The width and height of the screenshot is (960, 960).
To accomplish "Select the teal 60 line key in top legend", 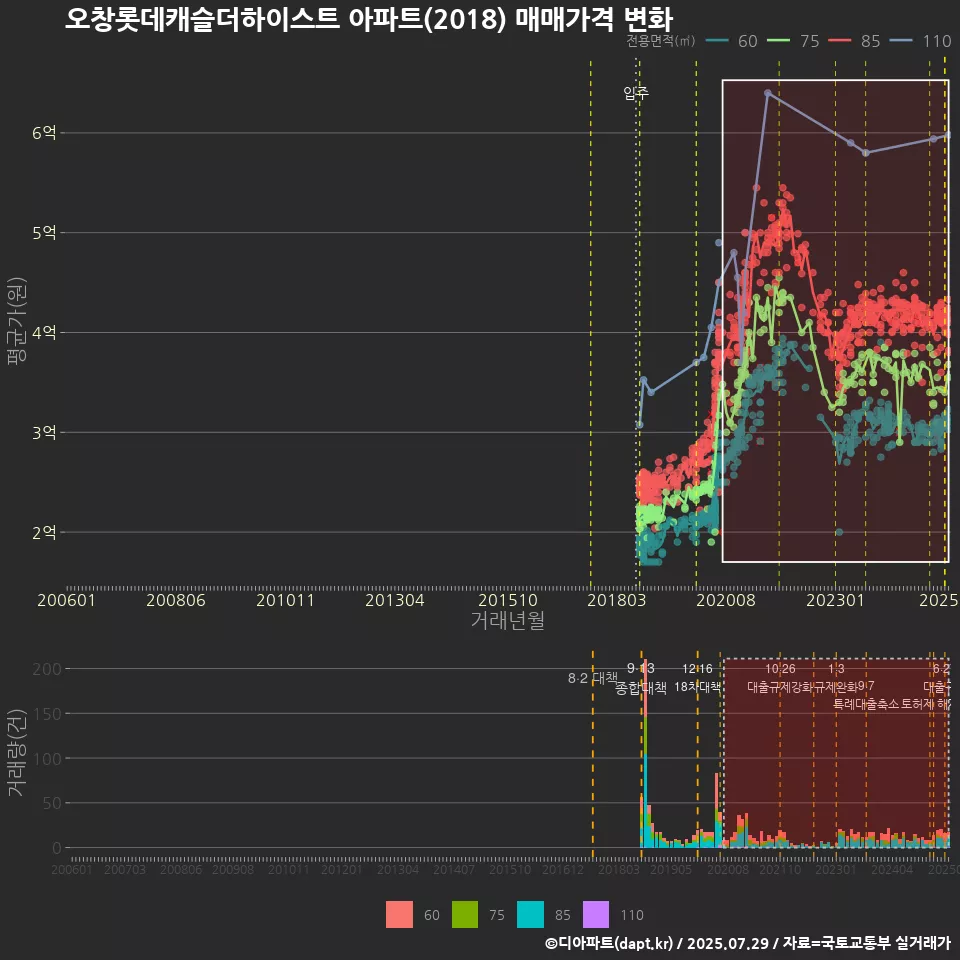I will pyautogui.click(x=717, y=41).
